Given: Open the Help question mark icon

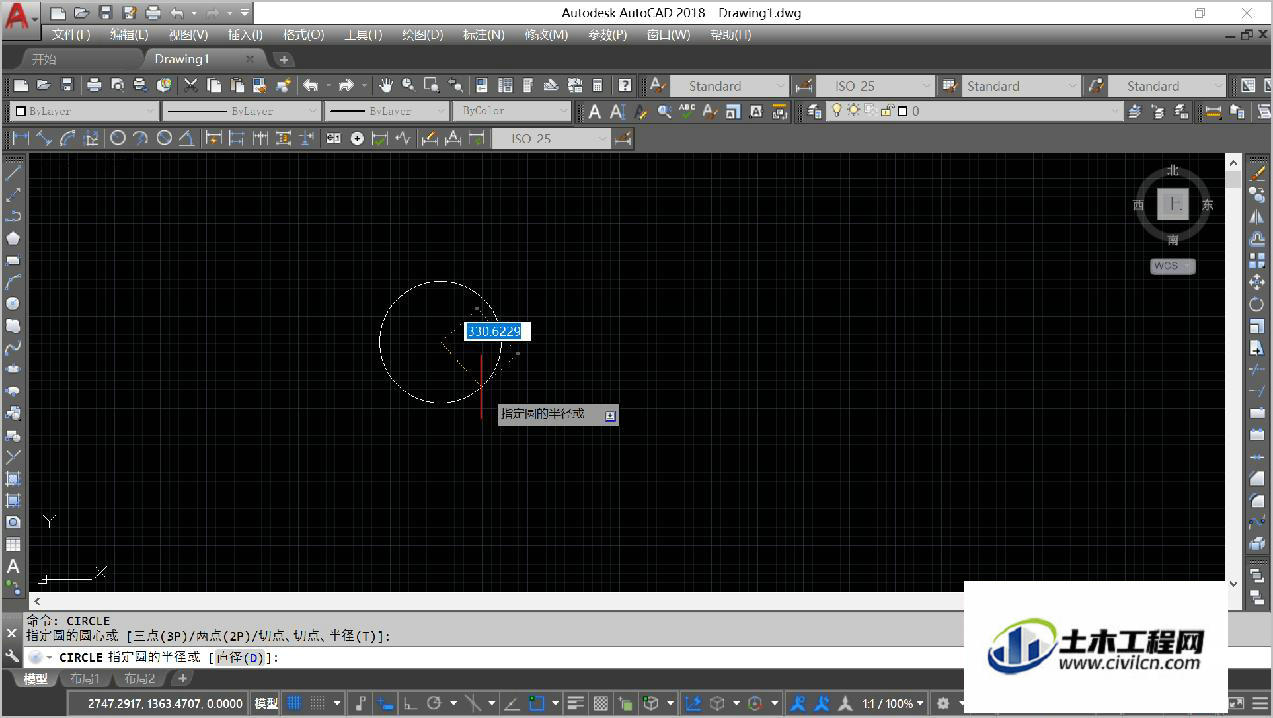Looking at the screenshot, I should click(625, 86).
